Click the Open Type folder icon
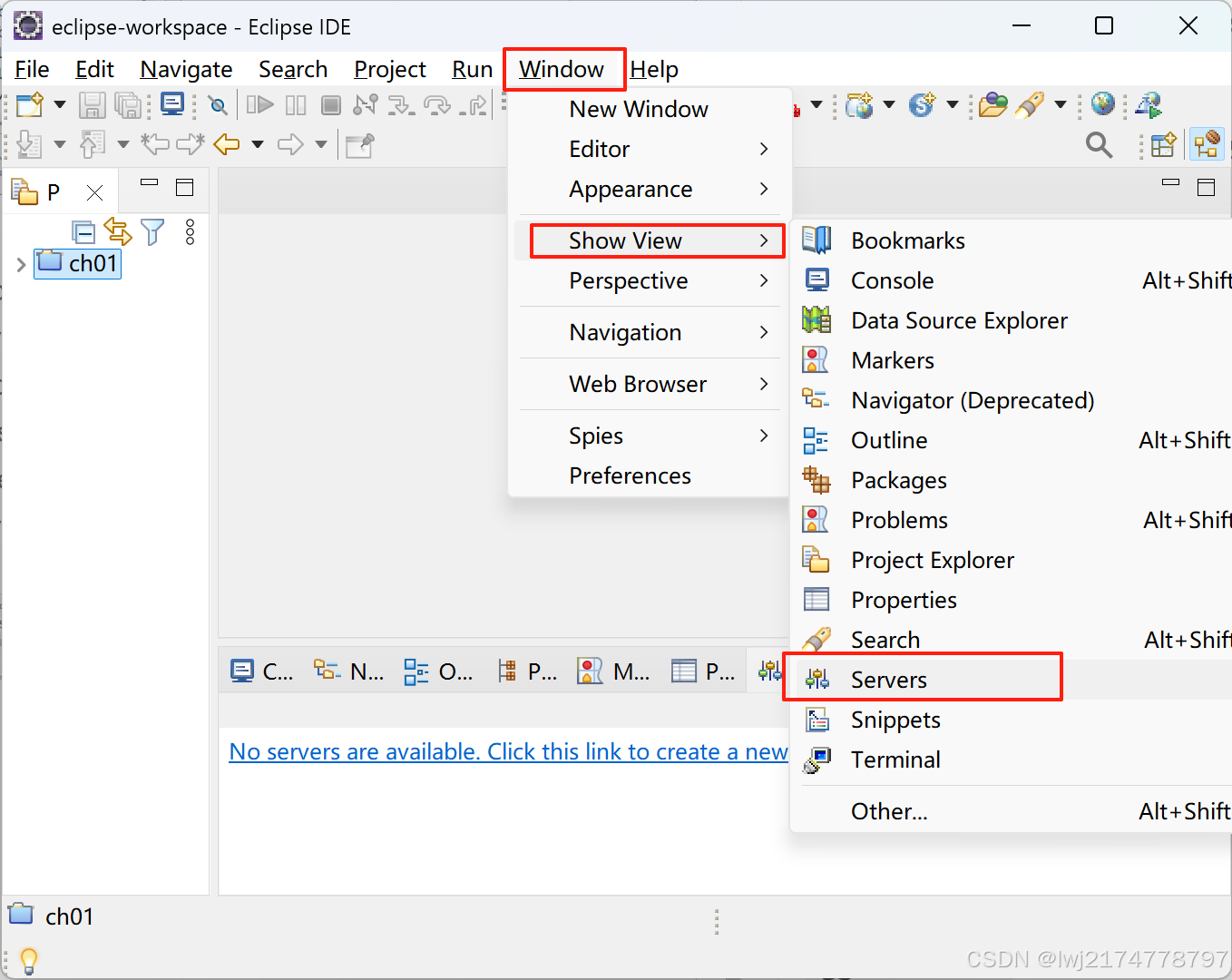Screen dimensions: 1232x980 point(993,105)
